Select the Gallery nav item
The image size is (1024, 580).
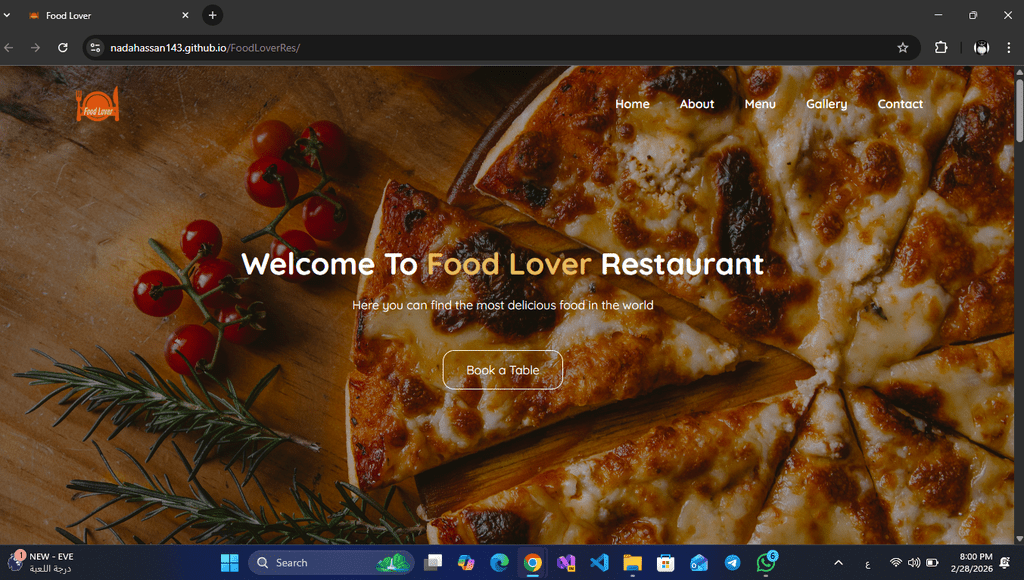coord(826,104)
